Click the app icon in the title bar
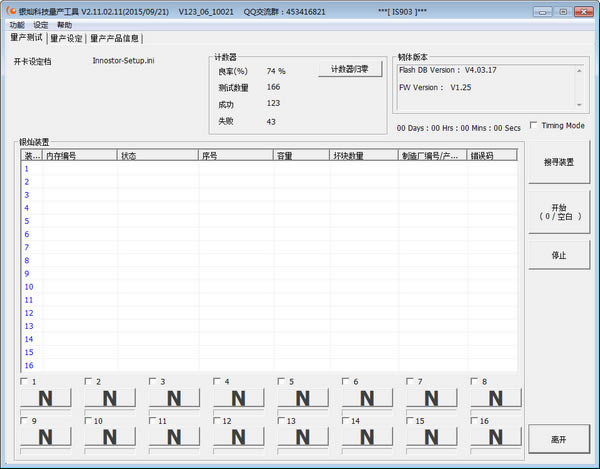This screenshot has width=600, height=469. click(11, 11)
